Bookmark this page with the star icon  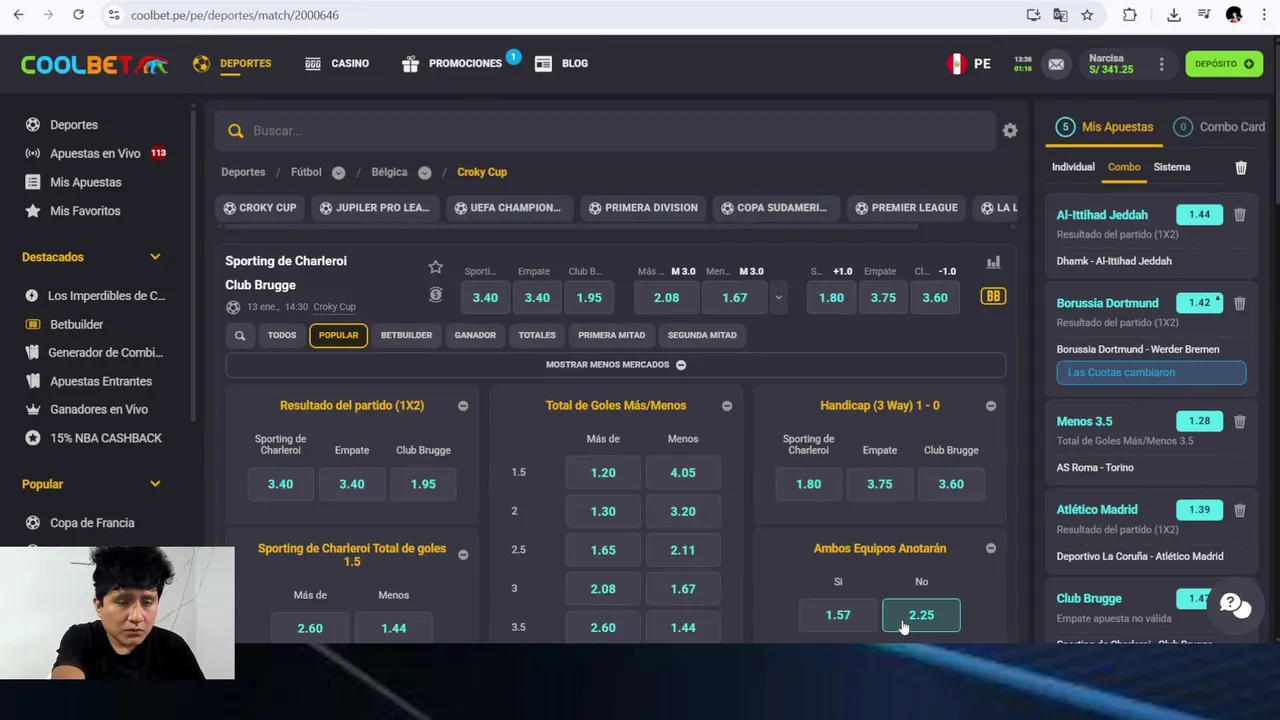coord(1087,15)
